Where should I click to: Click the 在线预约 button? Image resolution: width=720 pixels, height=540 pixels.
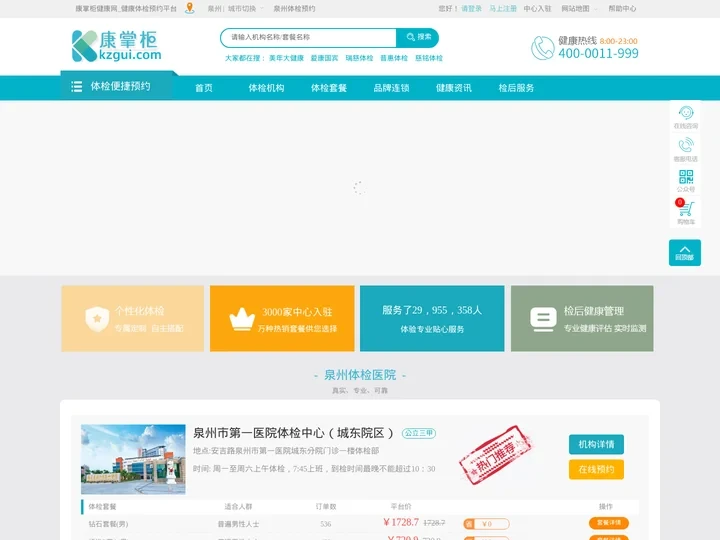point(596,469)
